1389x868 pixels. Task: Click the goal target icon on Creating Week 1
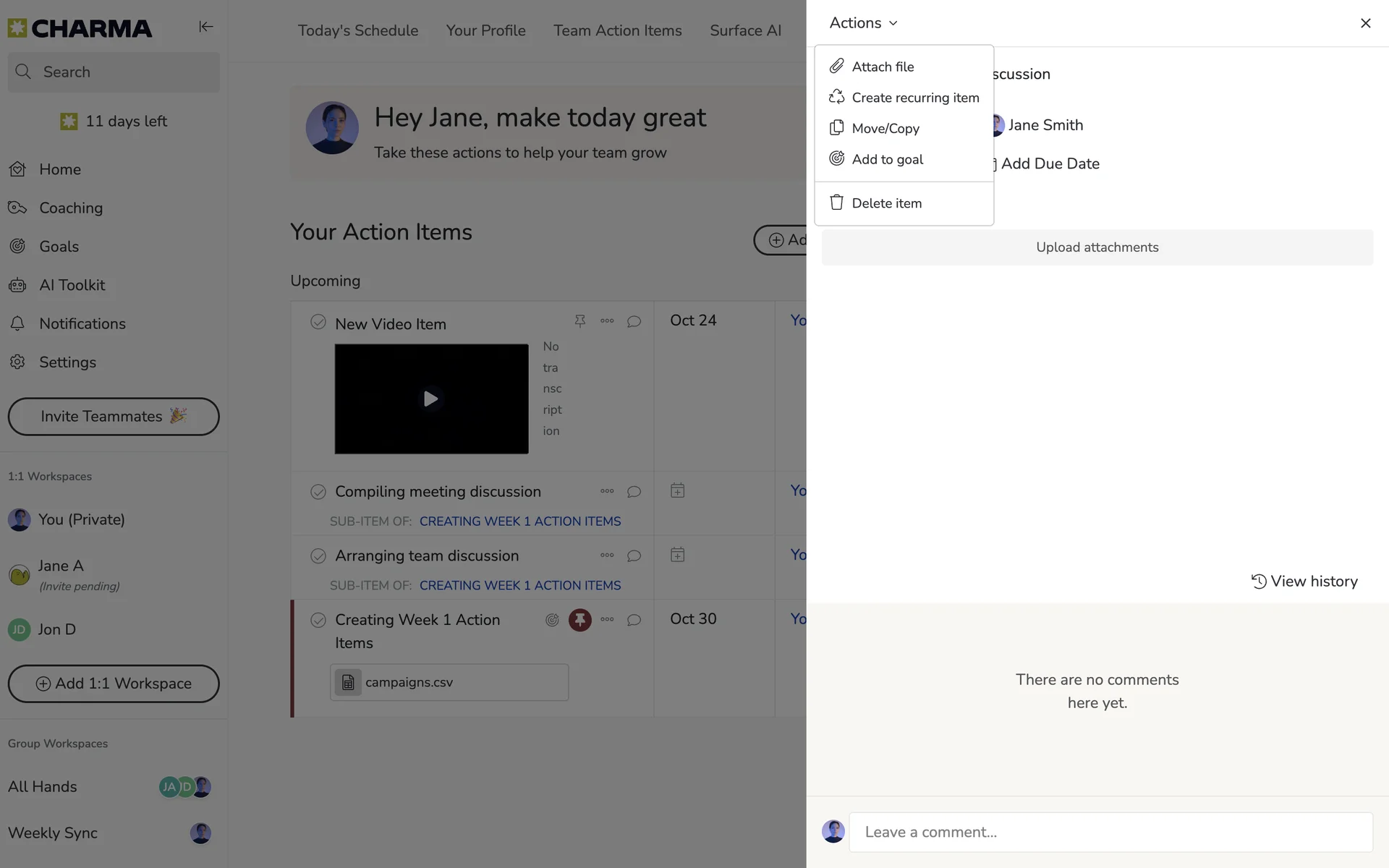point(552,620)
